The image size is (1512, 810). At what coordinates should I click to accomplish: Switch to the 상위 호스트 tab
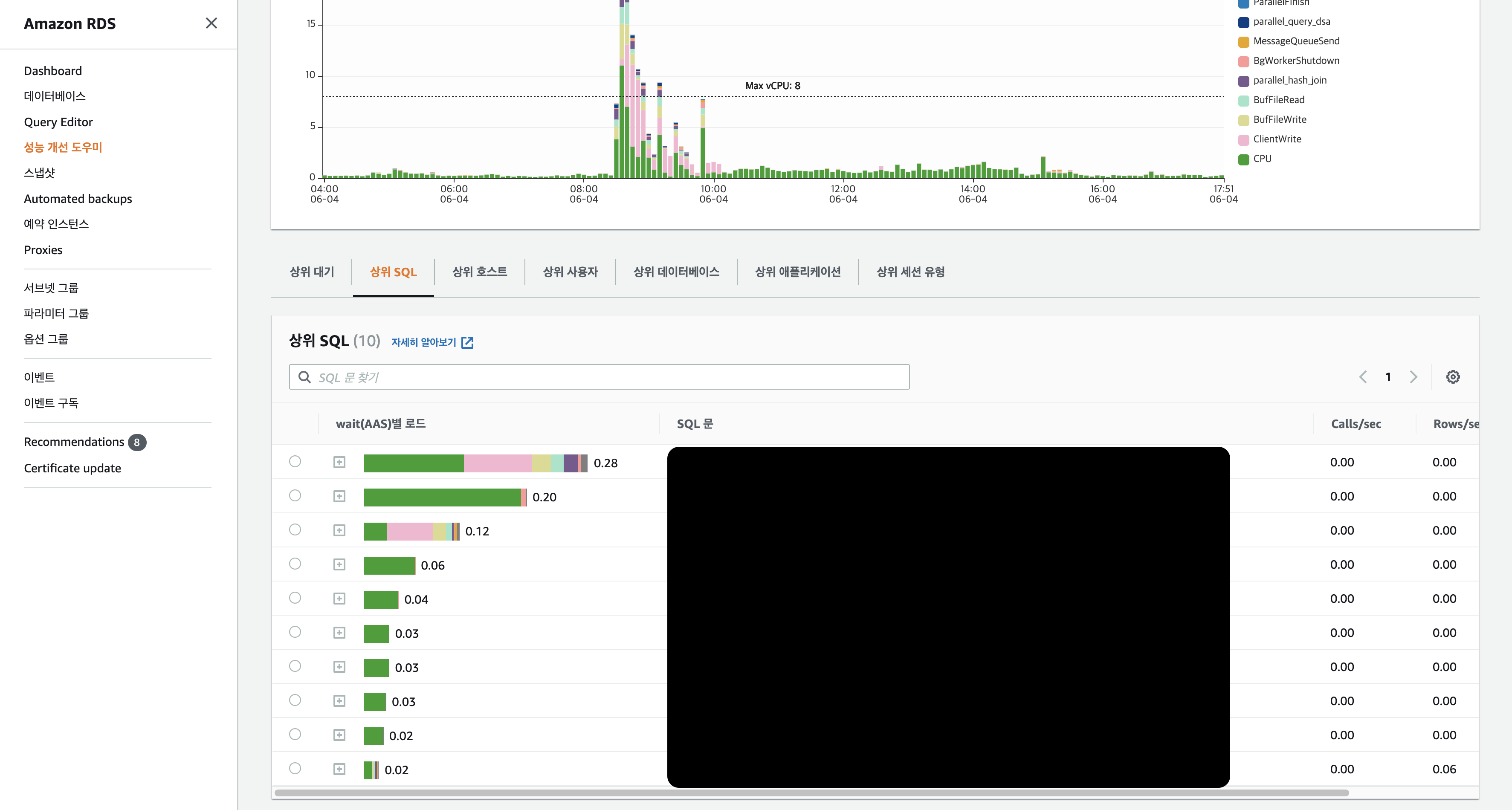pyautogui.click(x=480, y=272)
